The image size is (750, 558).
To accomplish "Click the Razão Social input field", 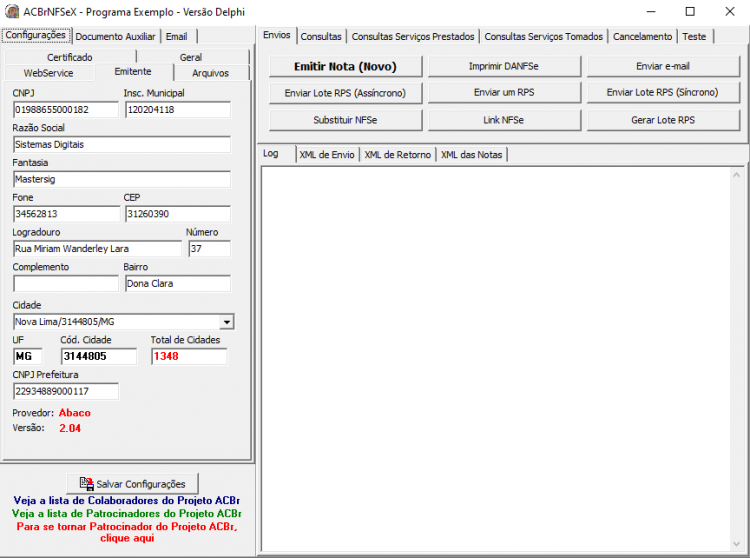I will point(122,144).
